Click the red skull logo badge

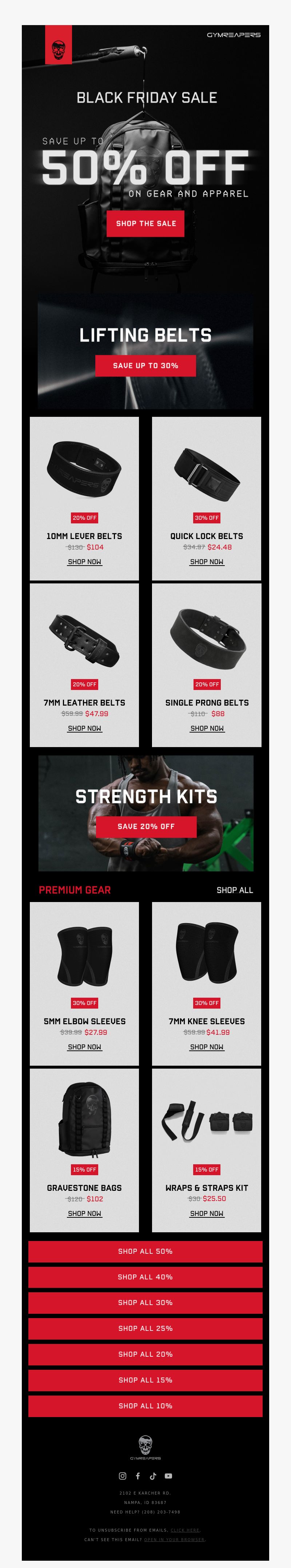pyautogui.click(x=59, y=45)
